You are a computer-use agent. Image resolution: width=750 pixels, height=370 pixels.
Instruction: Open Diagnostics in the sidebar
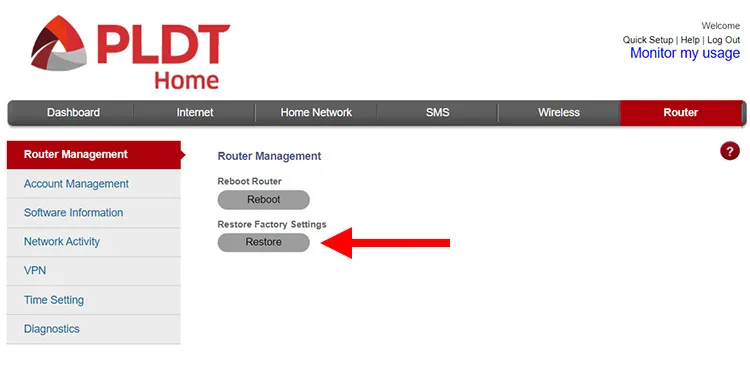click(94, 329)
